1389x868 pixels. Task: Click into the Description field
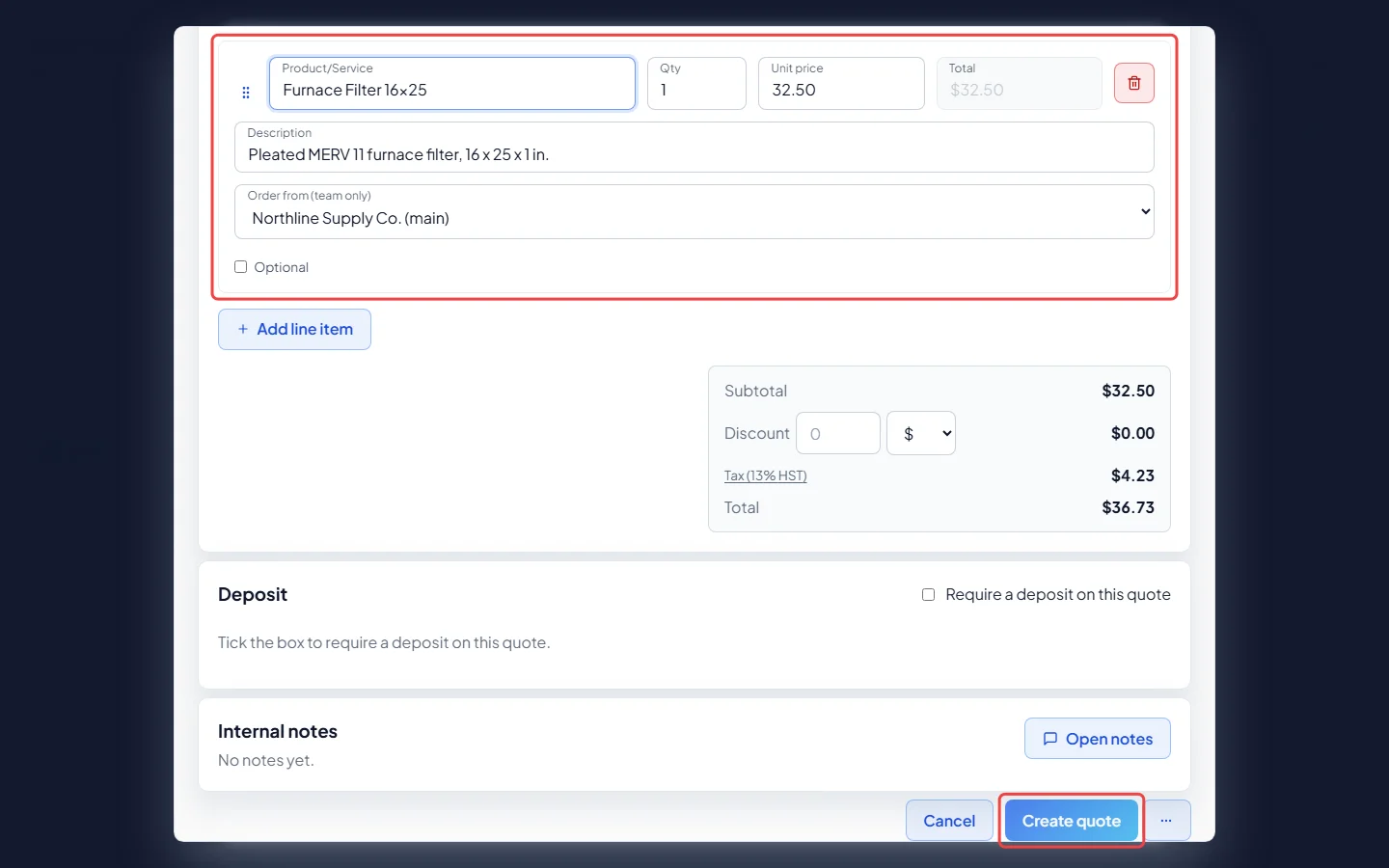pyautogui.click(x=694, y=148)
